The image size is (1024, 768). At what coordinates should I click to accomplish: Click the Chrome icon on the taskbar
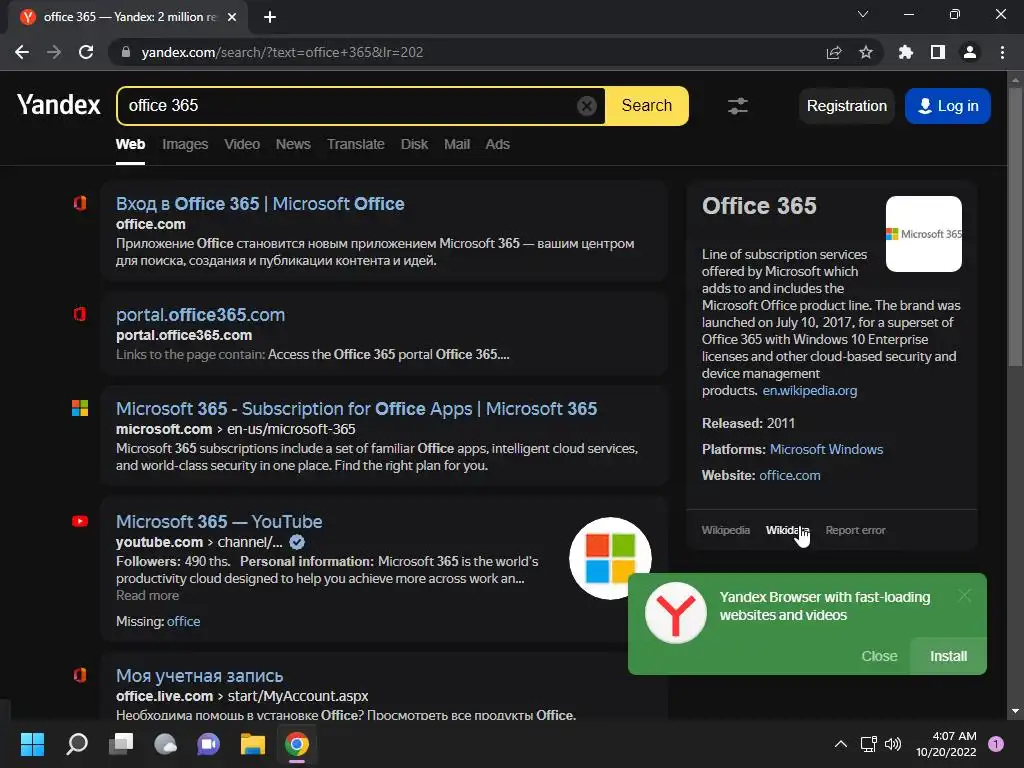[296, 744]
